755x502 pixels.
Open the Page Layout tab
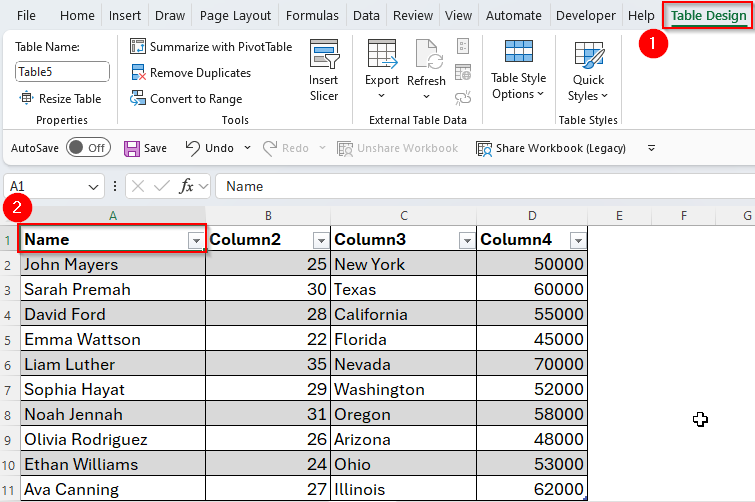235,16
